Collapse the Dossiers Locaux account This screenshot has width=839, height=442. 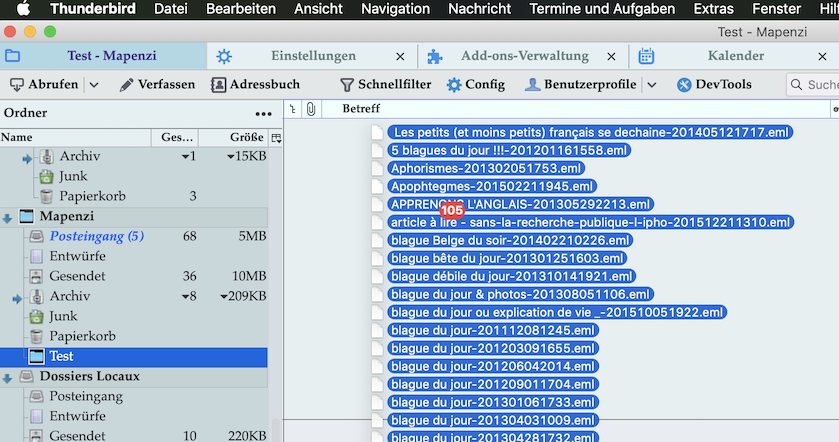(7, 378)
